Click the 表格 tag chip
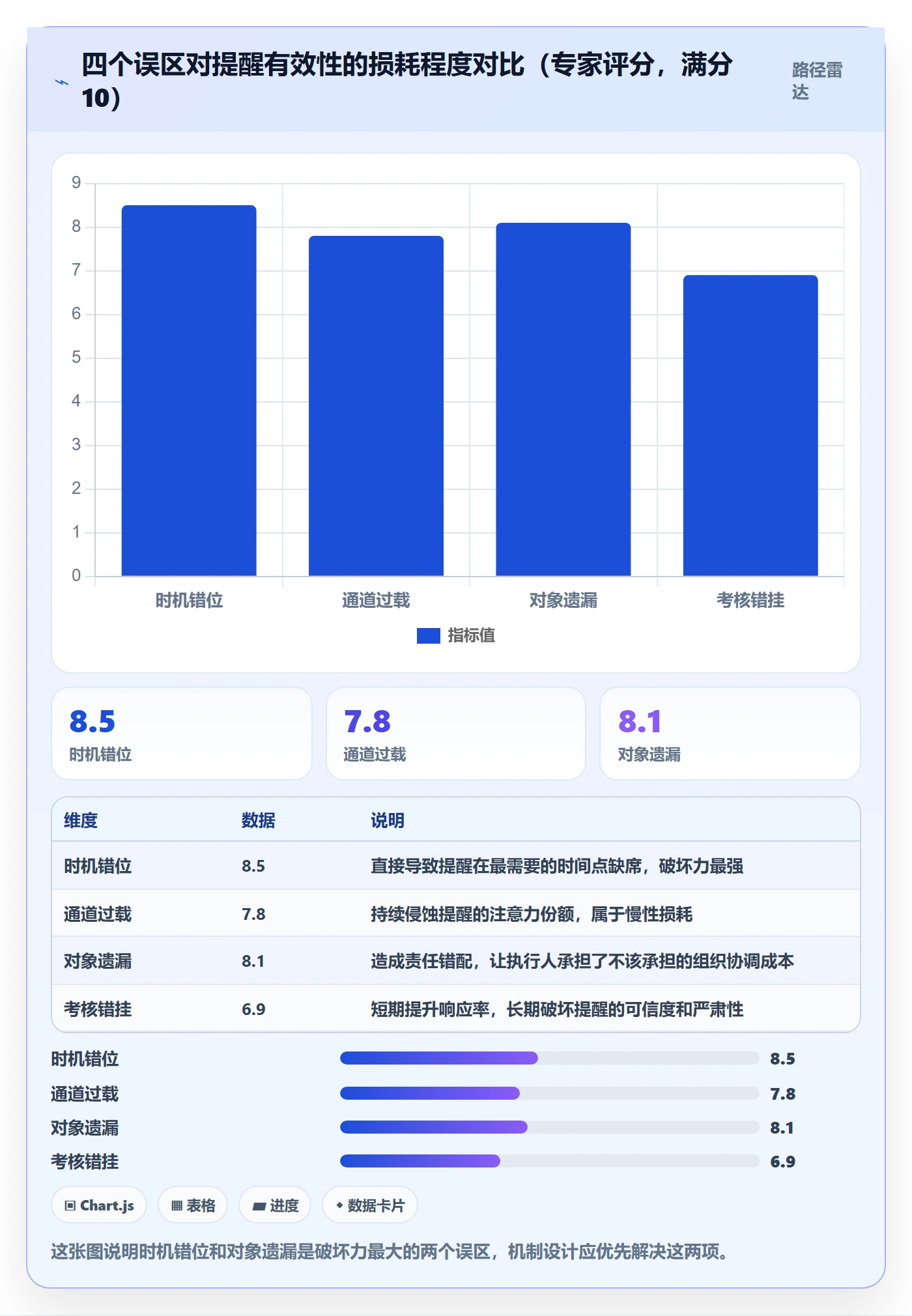The height and width of the screenshot is (1316, 912). point(193,1205)
